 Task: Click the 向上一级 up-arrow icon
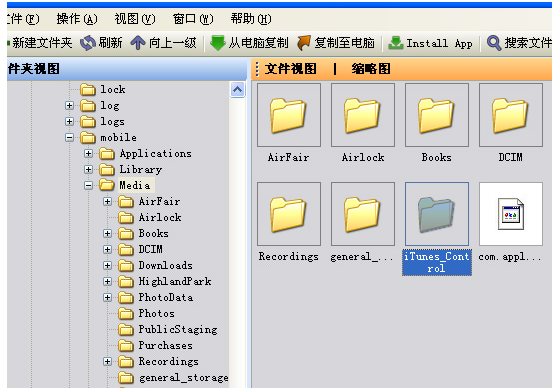point(138,43)
